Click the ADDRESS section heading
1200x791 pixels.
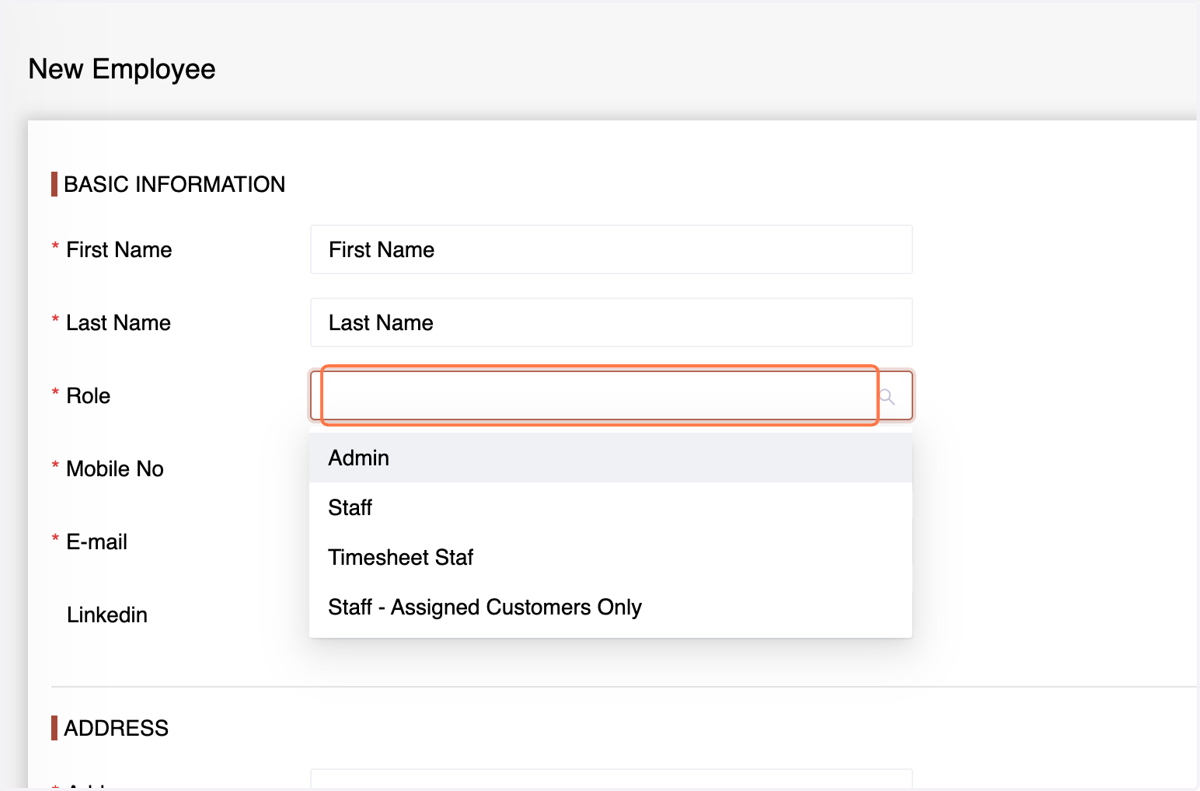(x=116, y=728)
